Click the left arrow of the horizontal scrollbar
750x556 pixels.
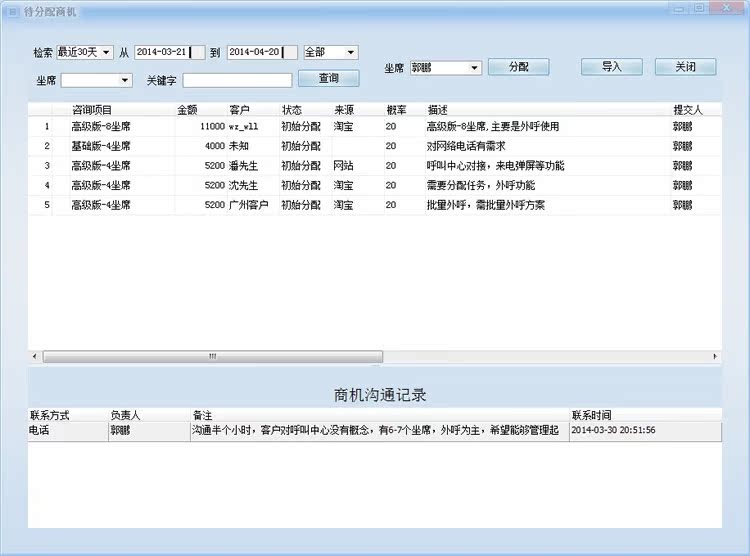[x=35, y=356]
